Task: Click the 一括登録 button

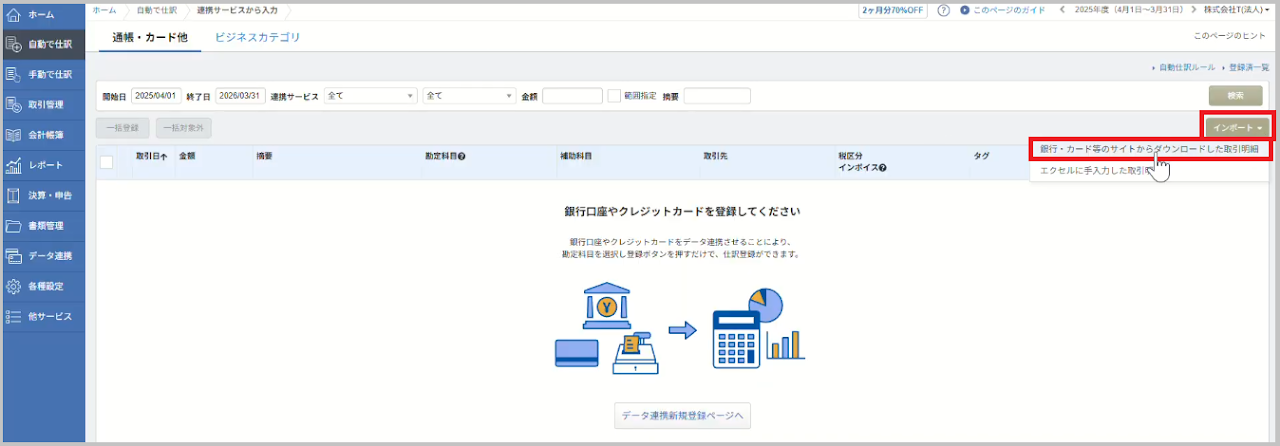Action: coord(122,128)
